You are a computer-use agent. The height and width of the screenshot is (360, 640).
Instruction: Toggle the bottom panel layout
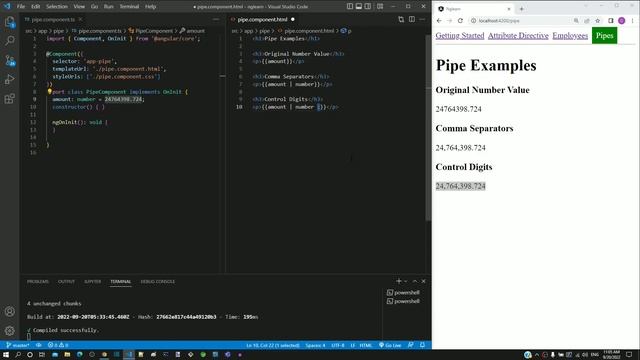click(x=359, y=6)
